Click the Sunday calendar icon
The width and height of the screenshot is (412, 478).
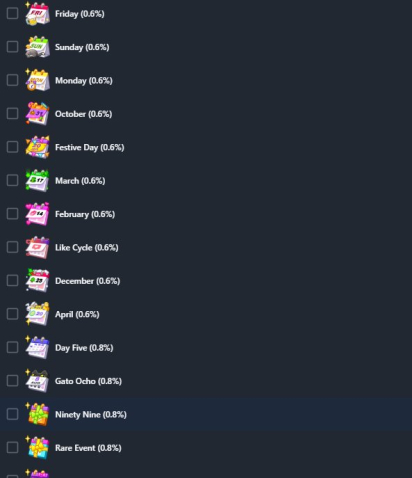click(37, 47)
